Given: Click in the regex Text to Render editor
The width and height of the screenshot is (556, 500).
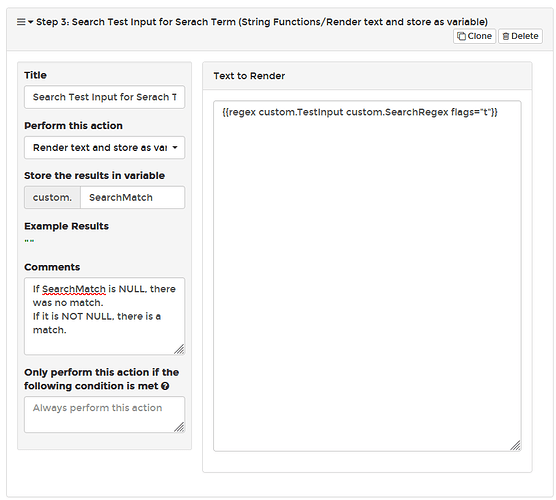Looking at the screenshot, I should click(x=367, y=276).
